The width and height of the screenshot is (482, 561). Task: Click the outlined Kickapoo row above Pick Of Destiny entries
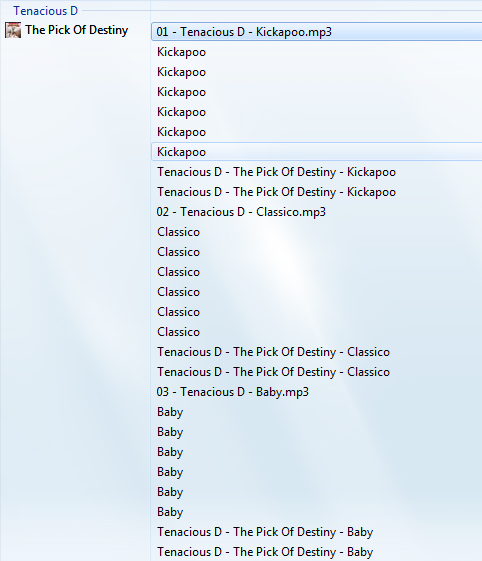(x=317, y=152)
